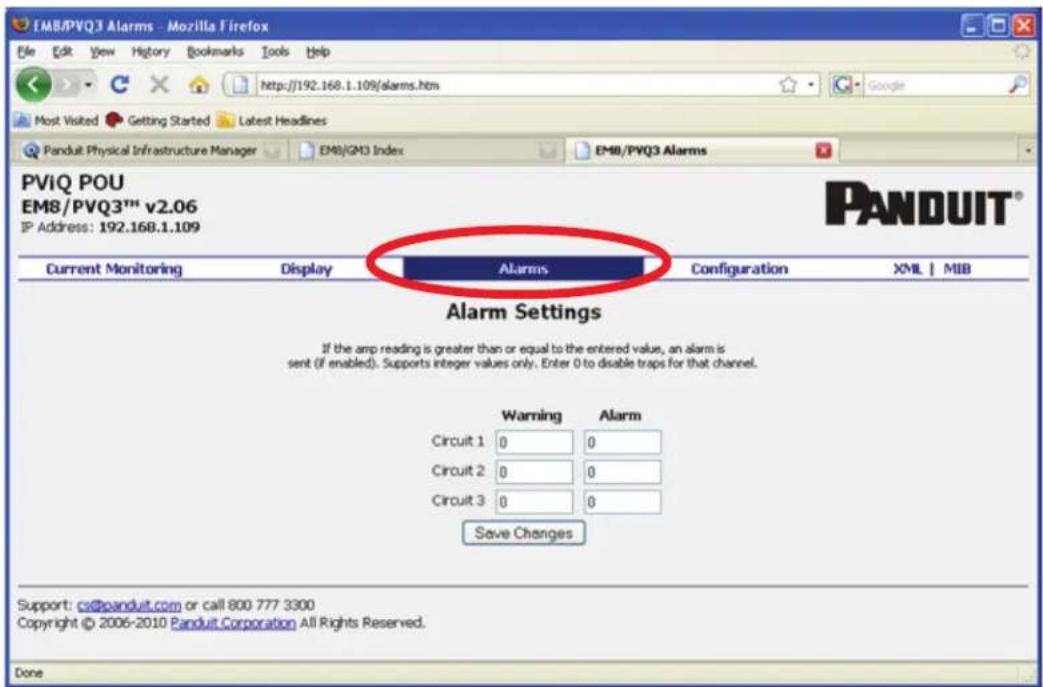
Task: Click Circuit 1 Warning field
Action: 534,442
